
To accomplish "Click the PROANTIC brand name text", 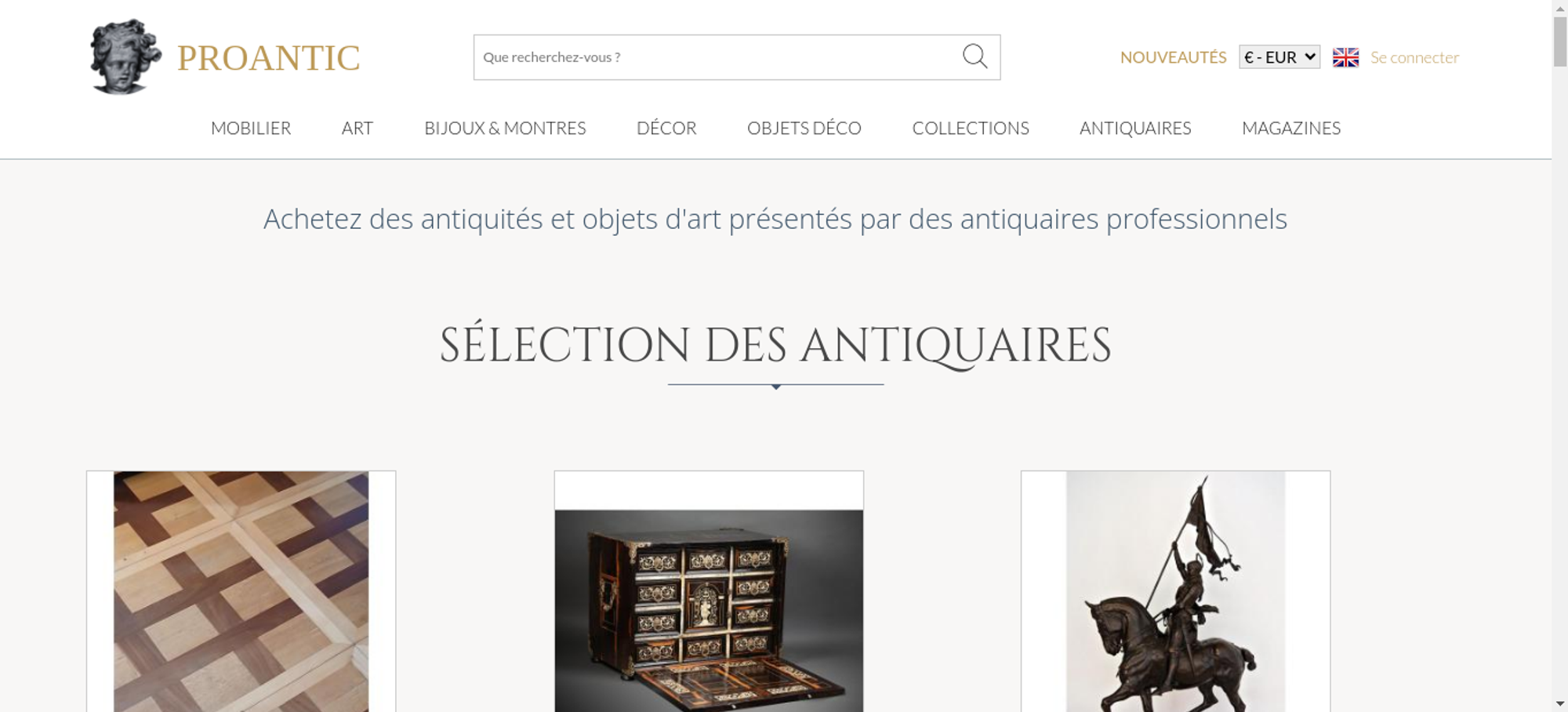I will tap(268, 58).
